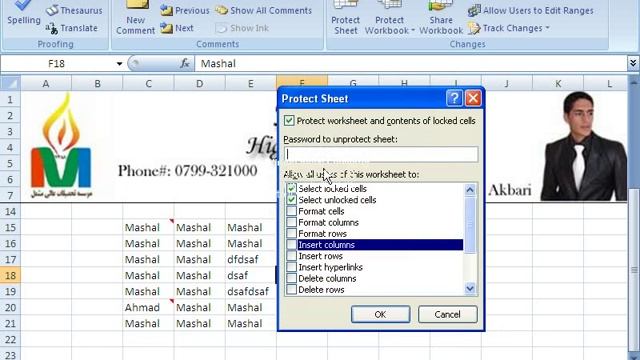The width and height of the screenshot is (640, 360).
Task: Select column D header
Action: point(199,84)
